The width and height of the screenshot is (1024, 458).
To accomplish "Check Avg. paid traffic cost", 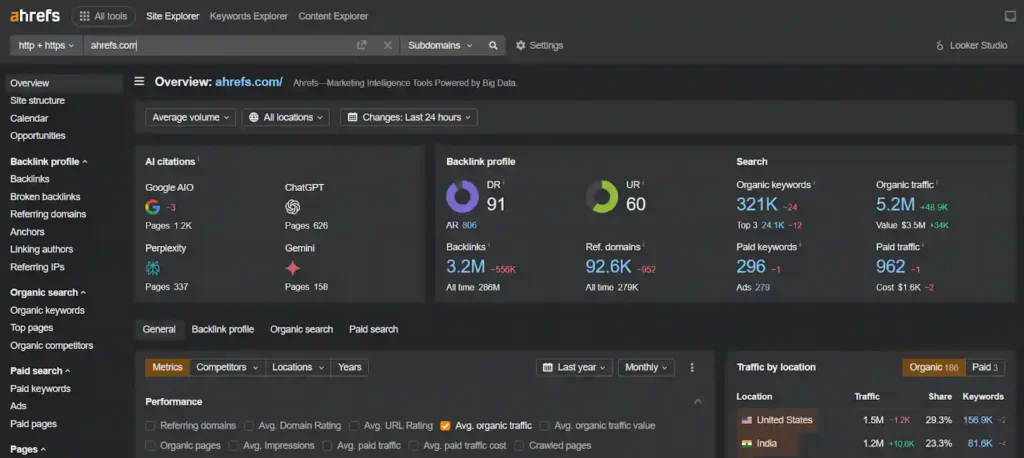I will (x=414, y=446).
